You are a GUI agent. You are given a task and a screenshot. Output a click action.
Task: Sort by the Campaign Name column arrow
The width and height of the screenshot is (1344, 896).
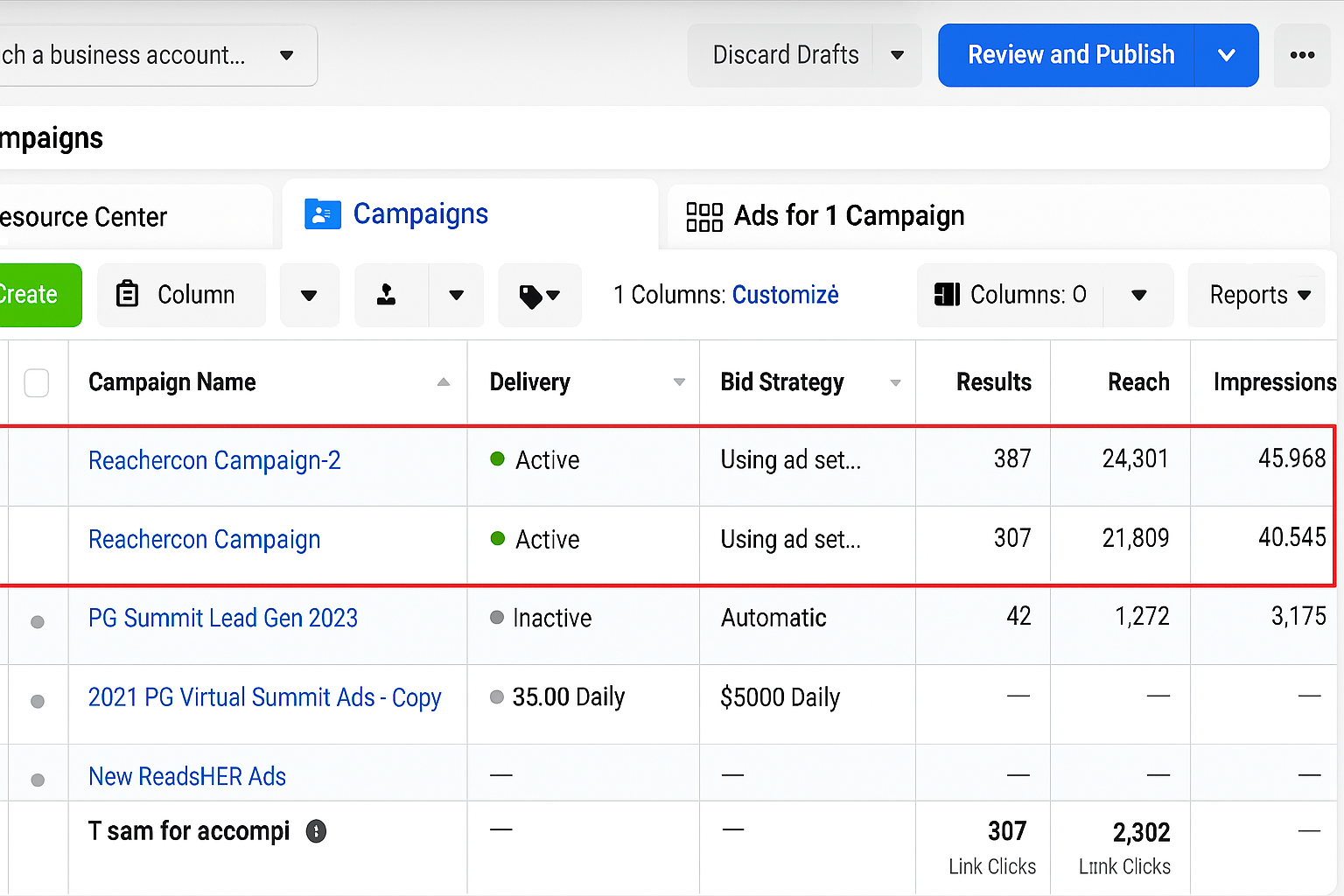[x=444, y=382]
